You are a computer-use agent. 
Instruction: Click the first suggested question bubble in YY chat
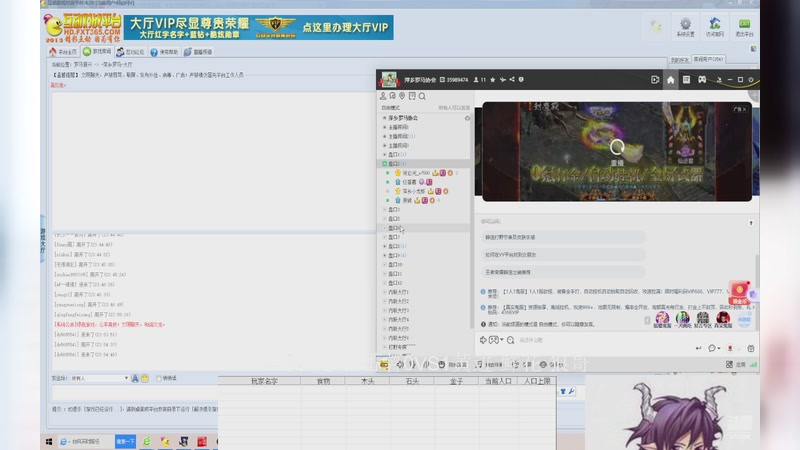563,237
